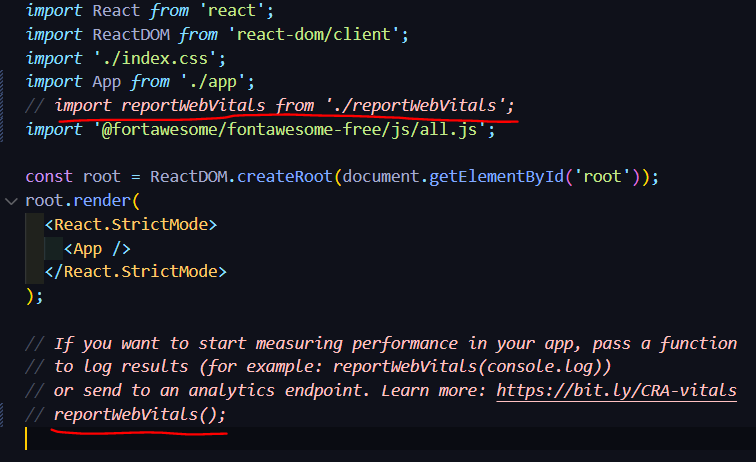Screen dimensions: 756x462
Task: Open the https://bit.ly/CRA-vitals link
Action: click(x=616, y=390)
